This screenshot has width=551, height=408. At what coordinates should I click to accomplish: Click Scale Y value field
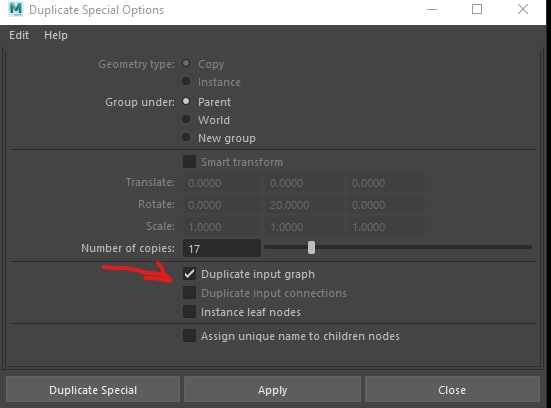(x=304, y=227)
